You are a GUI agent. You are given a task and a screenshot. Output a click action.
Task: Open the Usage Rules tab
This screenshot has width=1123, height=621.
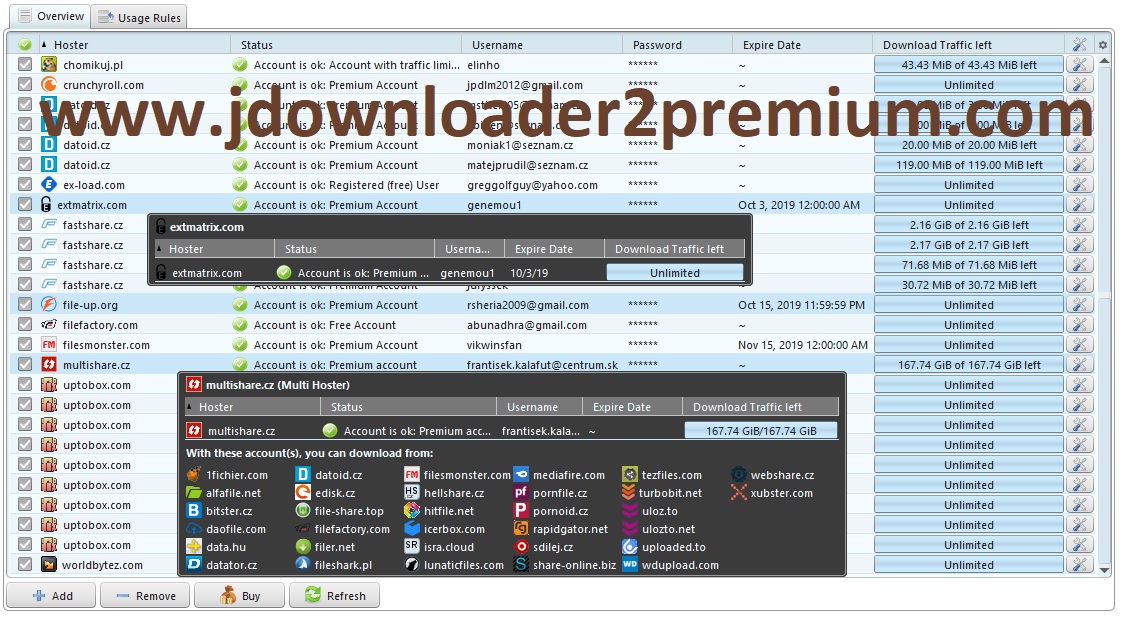tap(140, 17)
